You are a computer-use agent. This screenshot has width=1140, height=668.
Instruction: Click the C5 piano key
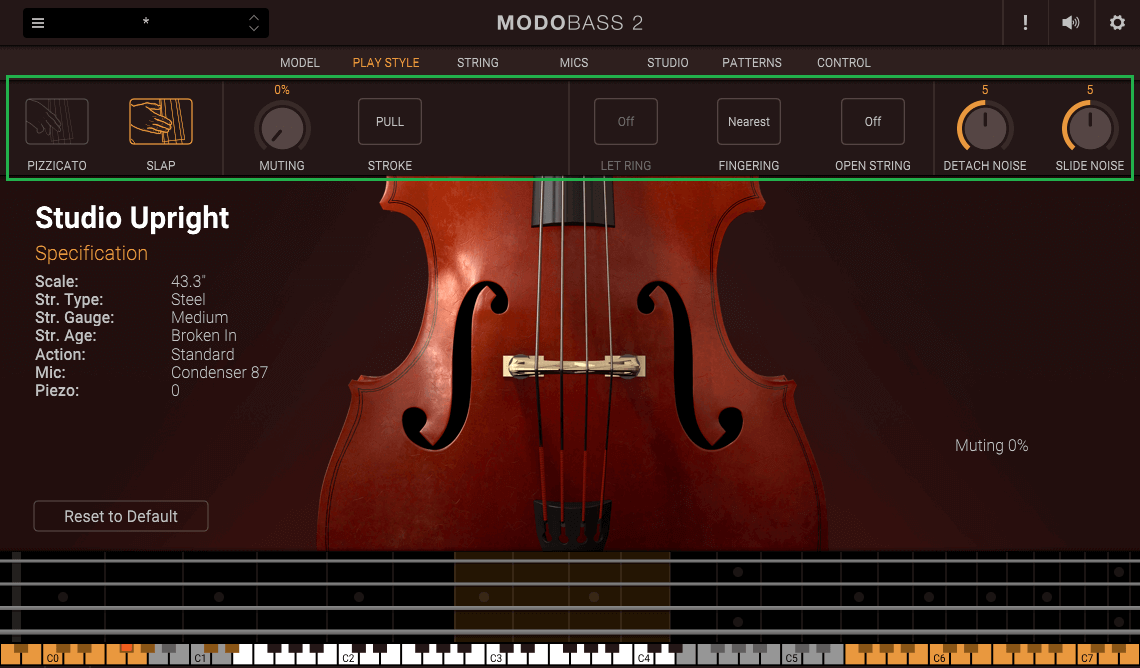[x=791, y=657]
